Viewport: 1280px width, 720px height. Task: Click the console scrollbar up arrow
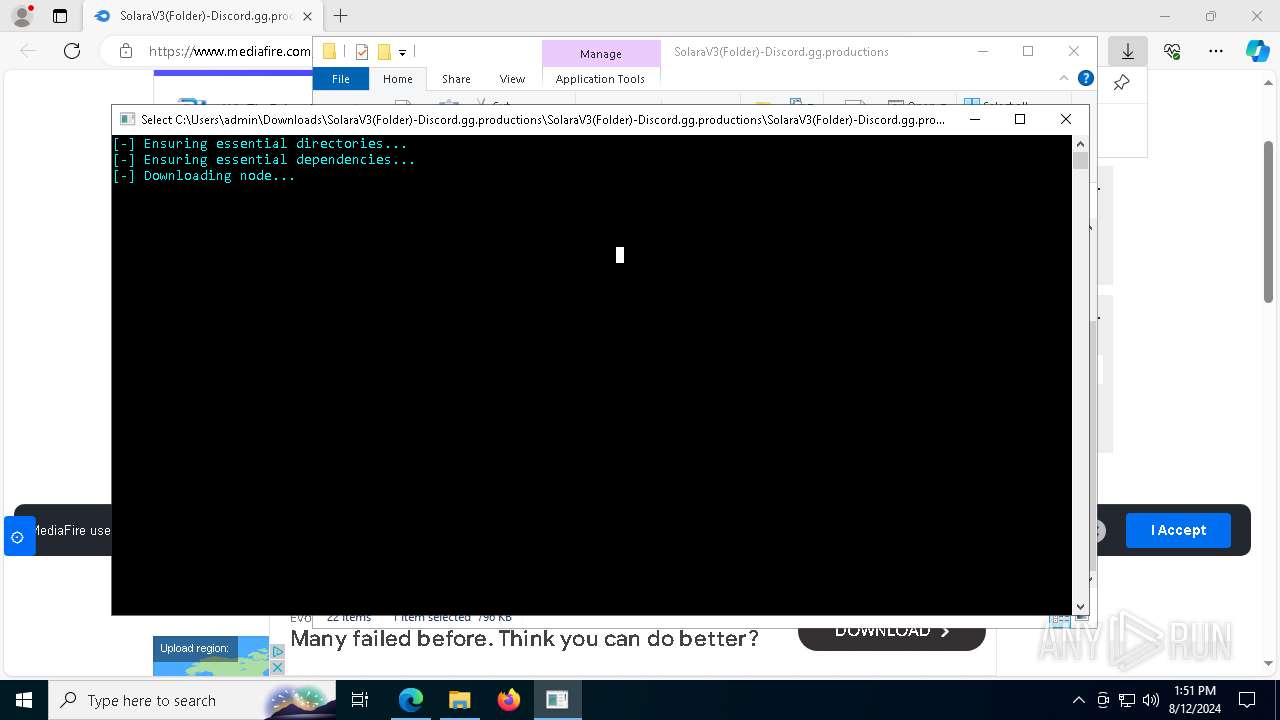click(x=1080, y=144)
